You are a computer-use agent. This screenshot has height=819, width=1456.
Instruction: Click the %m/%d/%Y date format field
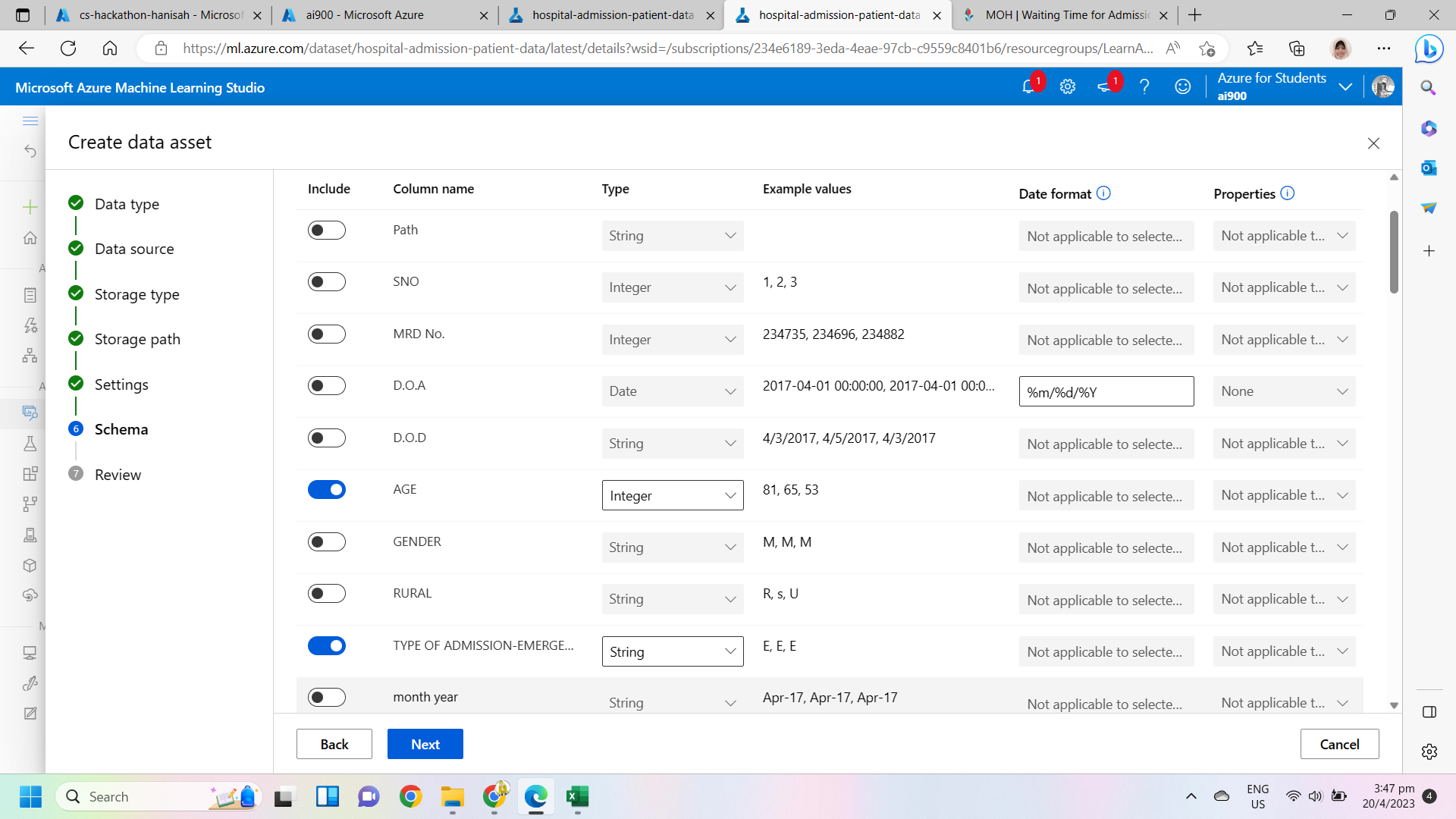[x=1106, y=392]
